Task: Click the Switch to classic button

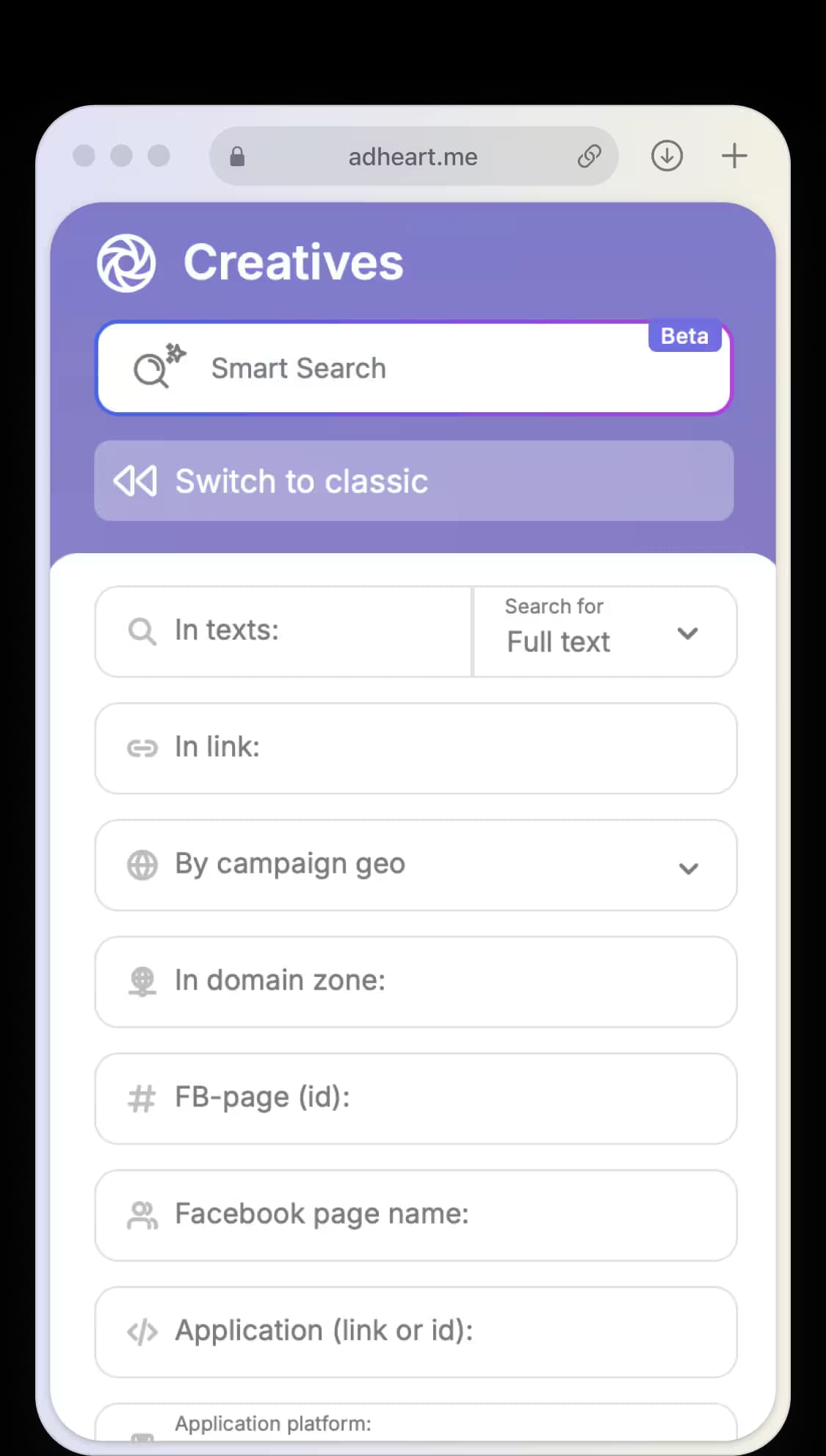Action: [x=413, y=481]
